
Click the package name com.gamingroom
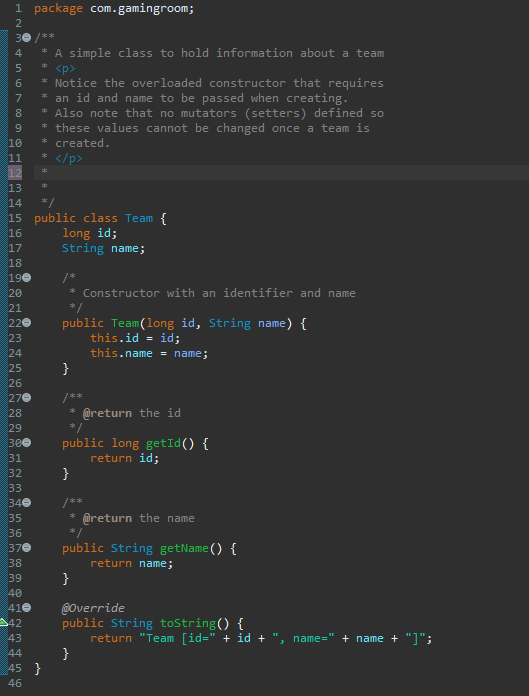tap(139, 9)
